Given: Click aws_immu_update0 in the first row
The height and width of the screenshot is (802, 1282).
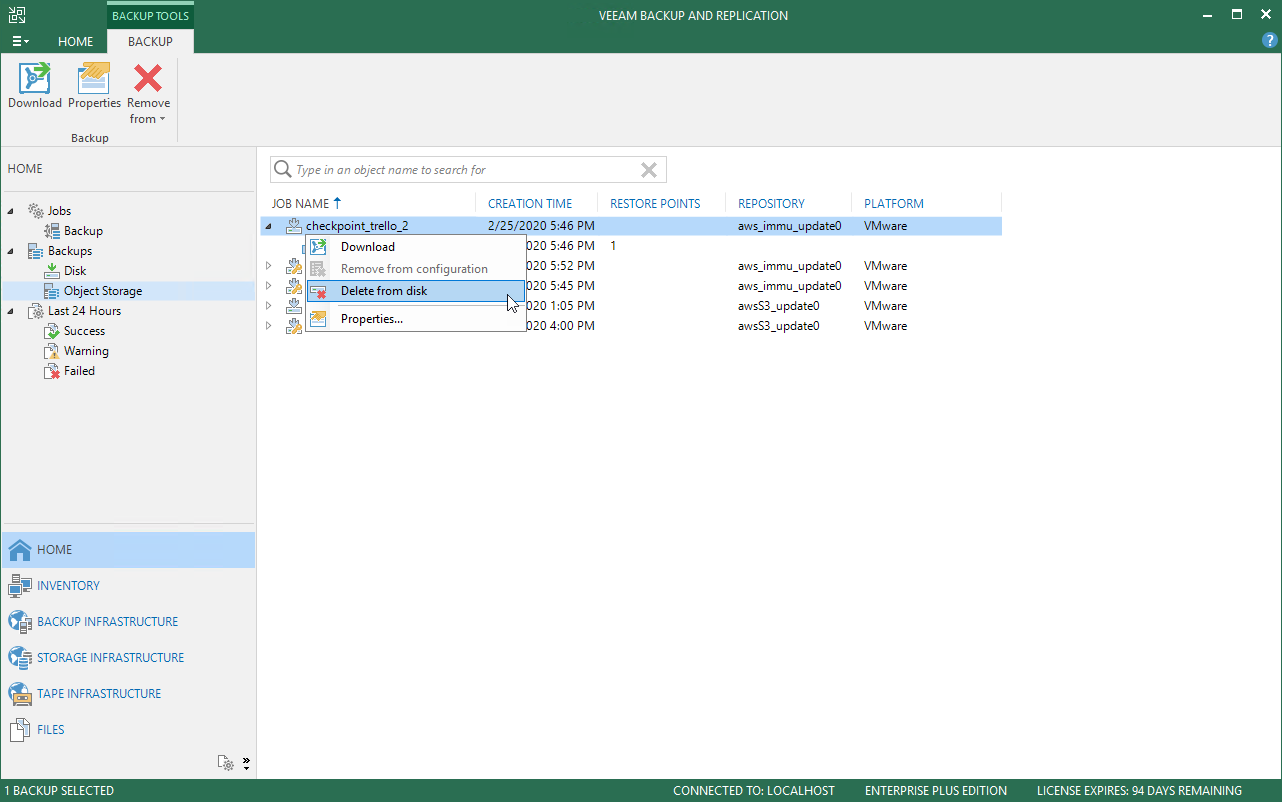Looking at the screenshot, I should pyautogui.click(x=789, y=226).
